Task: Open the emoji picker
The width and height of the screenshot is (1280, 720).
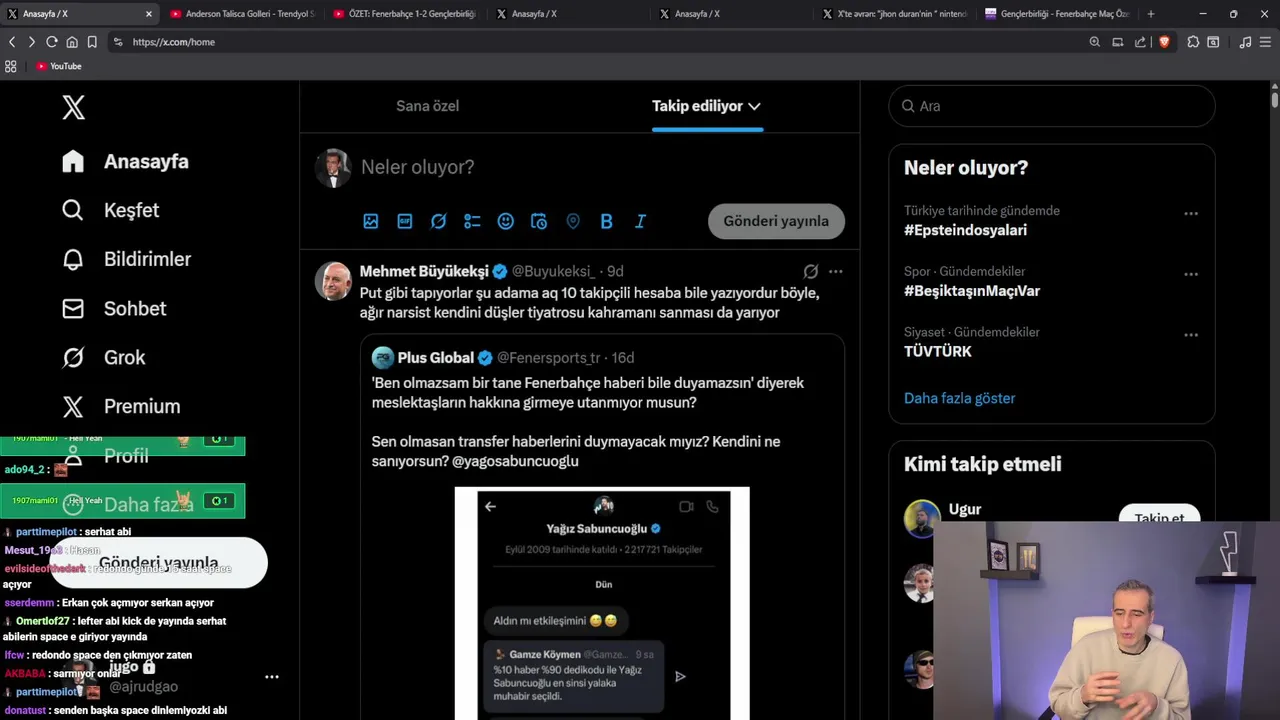Action: pos(506,221)
